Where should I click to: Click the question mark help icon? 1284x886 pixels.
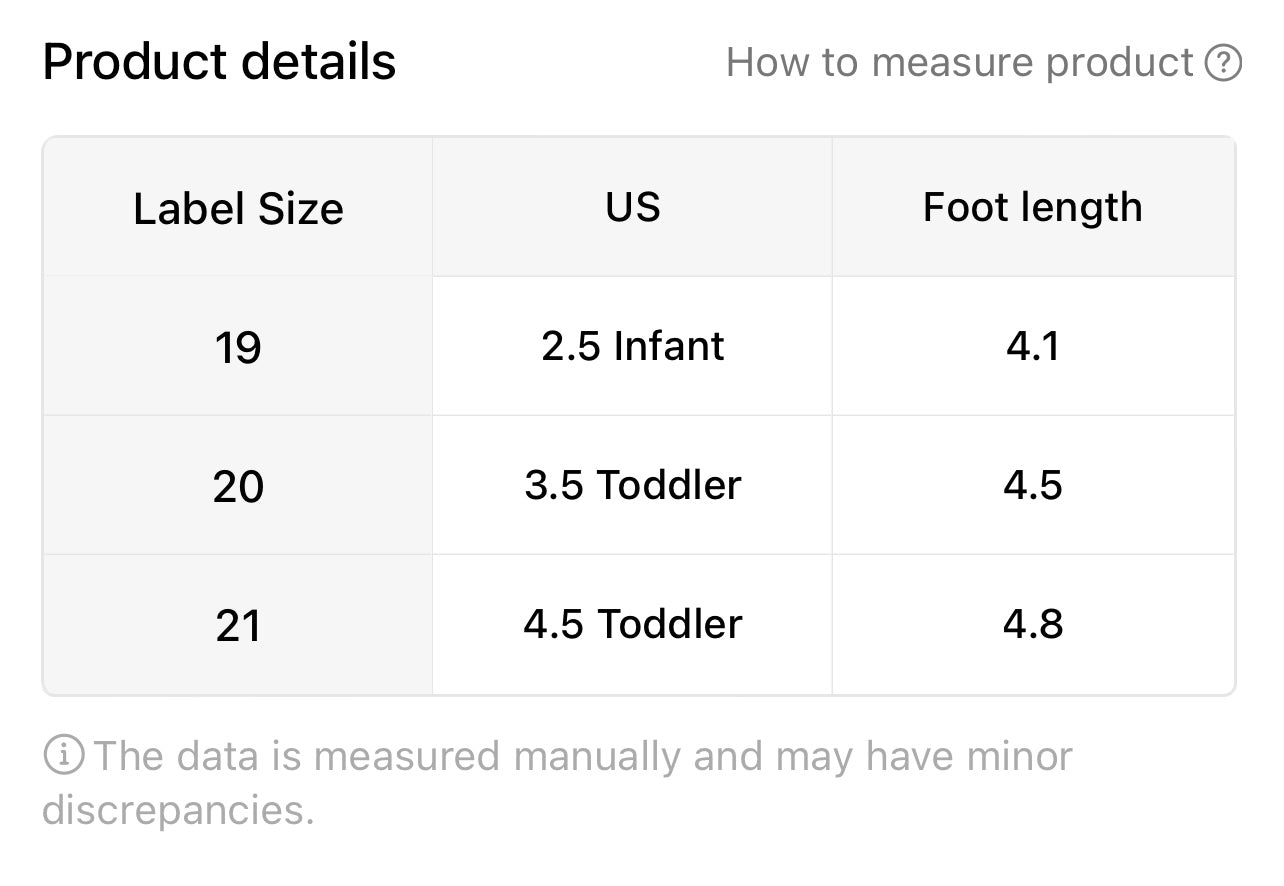click(x=1222, y=63)
